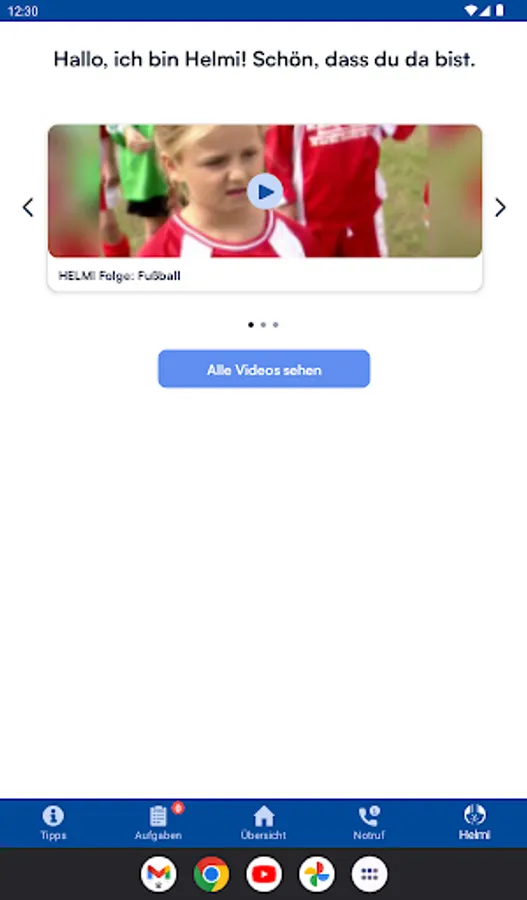The height and width of the screenshot is (900, 527).
Task: Select the second carousel page dot
Action: (x=263, y=325)
